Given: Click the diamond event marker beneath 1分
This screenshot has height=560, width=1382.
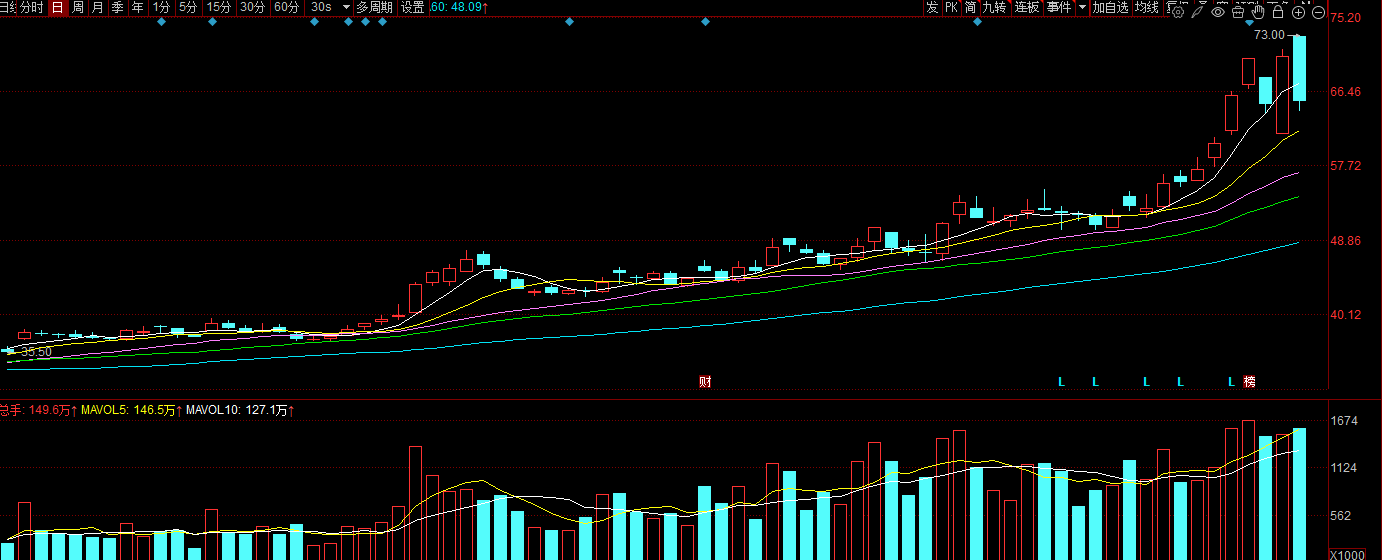Looking at the screenshot, I should [161, 22].
